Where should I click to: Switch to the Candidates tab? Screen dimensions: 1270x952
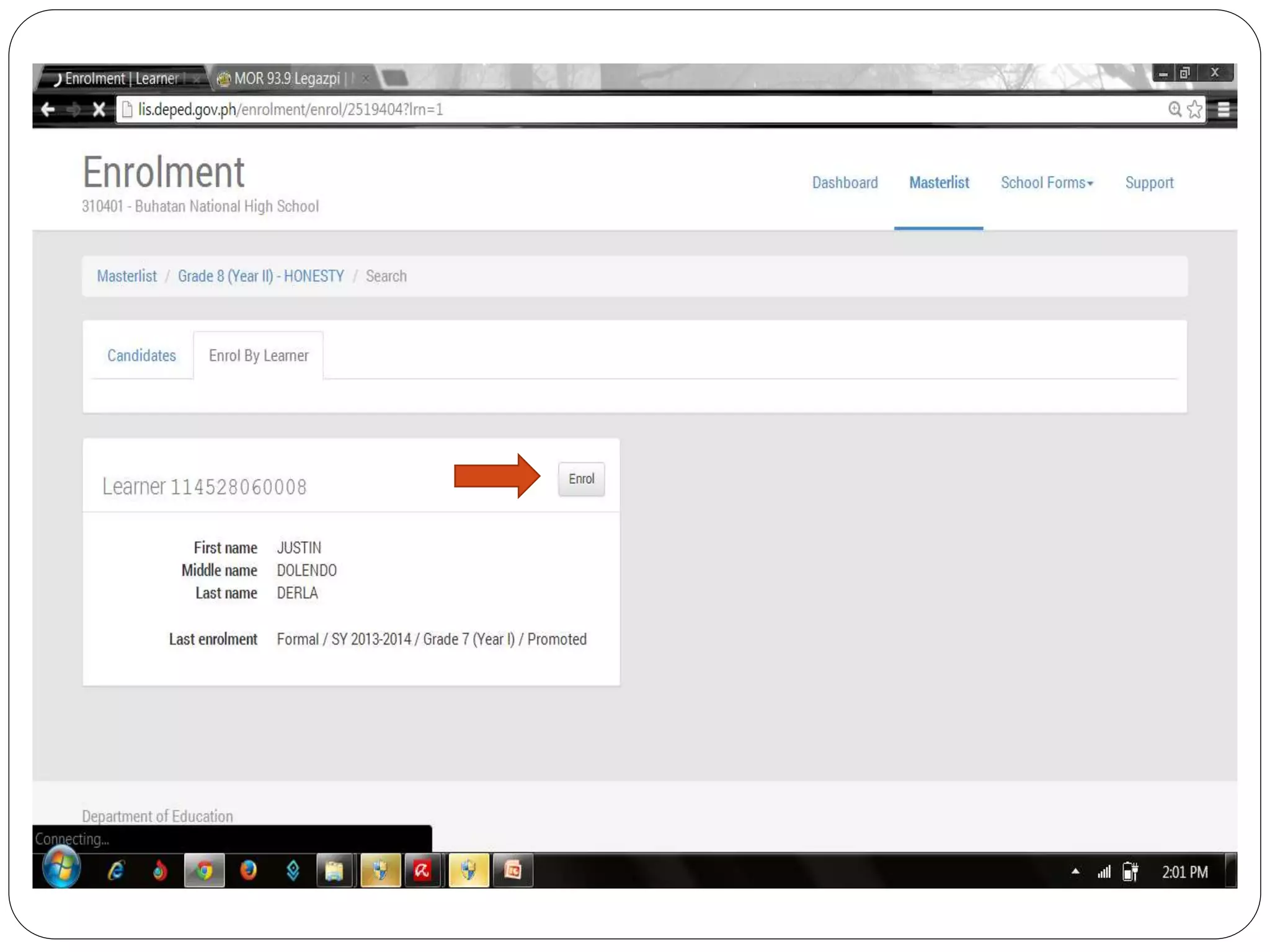[141, 356]
